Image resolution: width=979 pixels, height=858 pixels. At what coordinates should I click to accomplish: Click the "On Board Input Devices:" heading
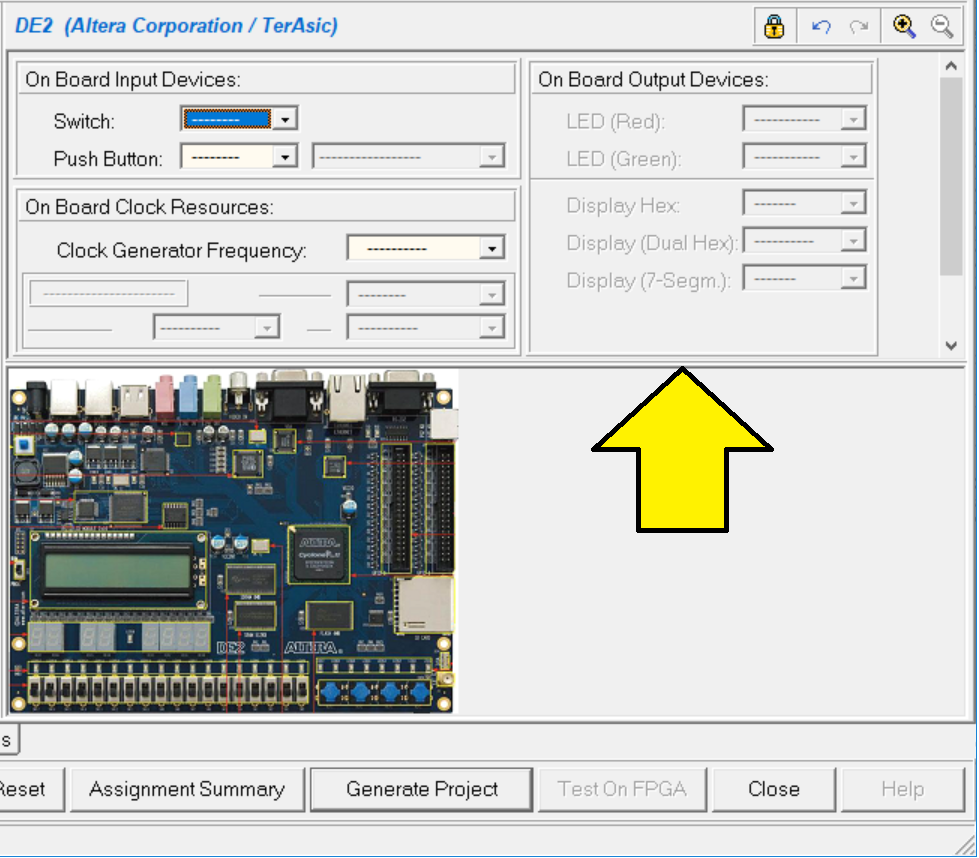pos(133,79)
